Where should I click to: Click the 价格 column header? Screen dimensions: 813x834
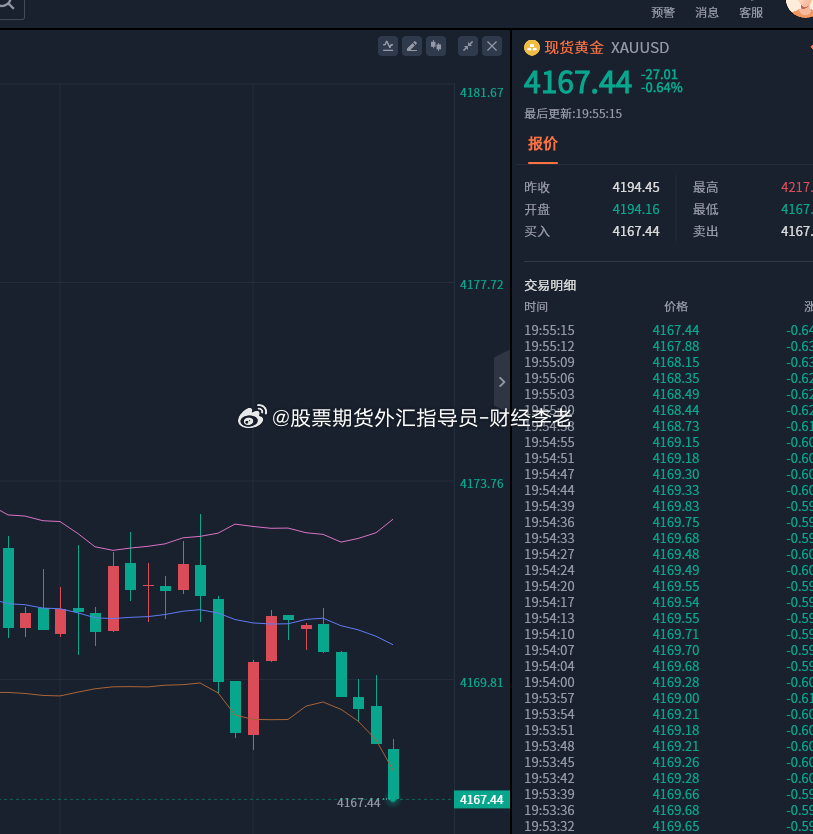[676, 307]
